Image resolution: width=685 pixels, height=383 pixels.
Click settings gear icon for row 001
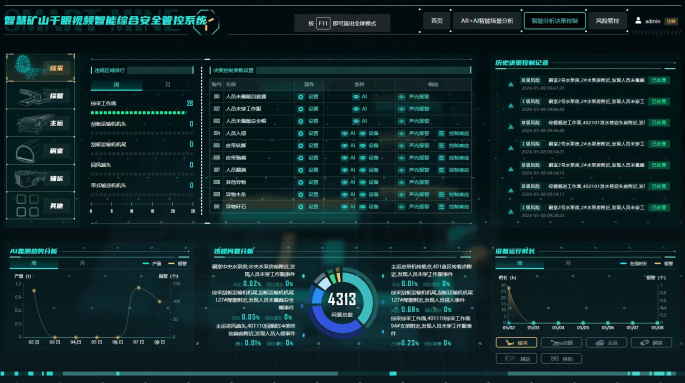[301, 97]
